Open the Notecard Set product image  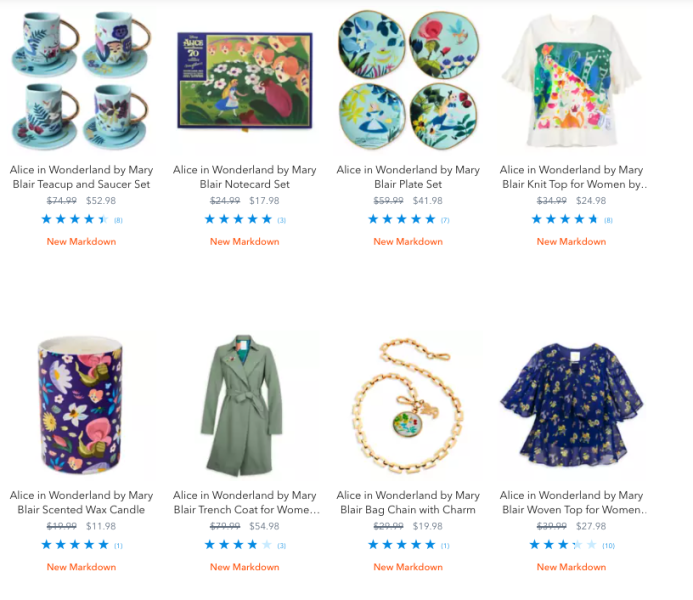(245, 81)
